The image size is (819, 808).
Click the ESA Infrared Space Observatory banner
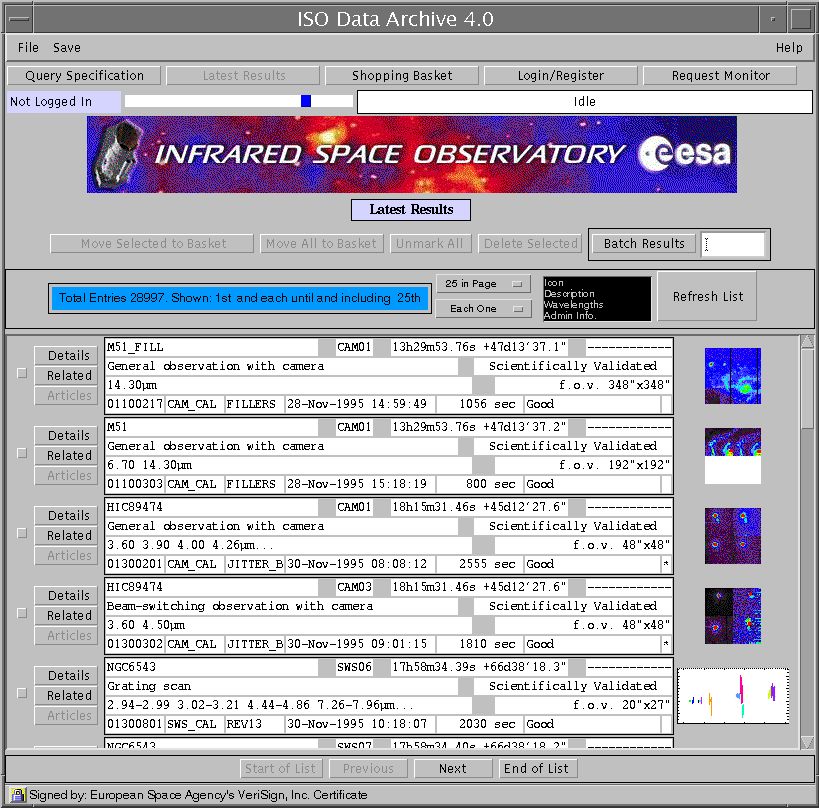(411, 154)
